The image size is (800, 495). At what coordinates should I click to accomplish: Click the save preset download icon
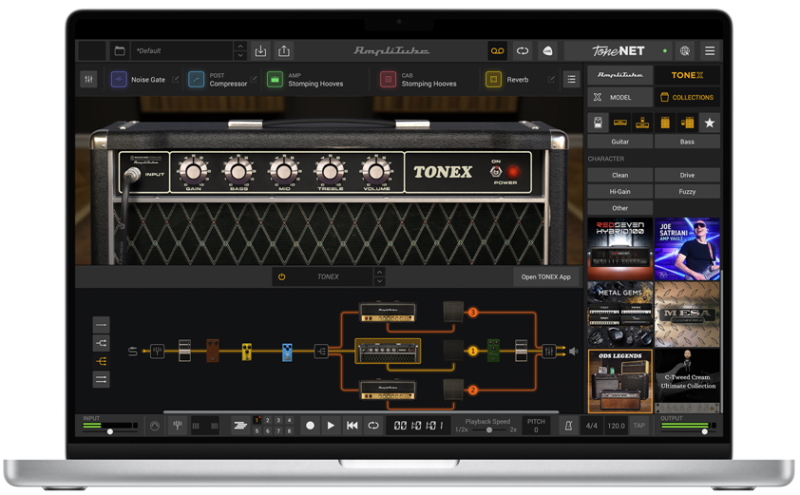click(x=261, y=51)
